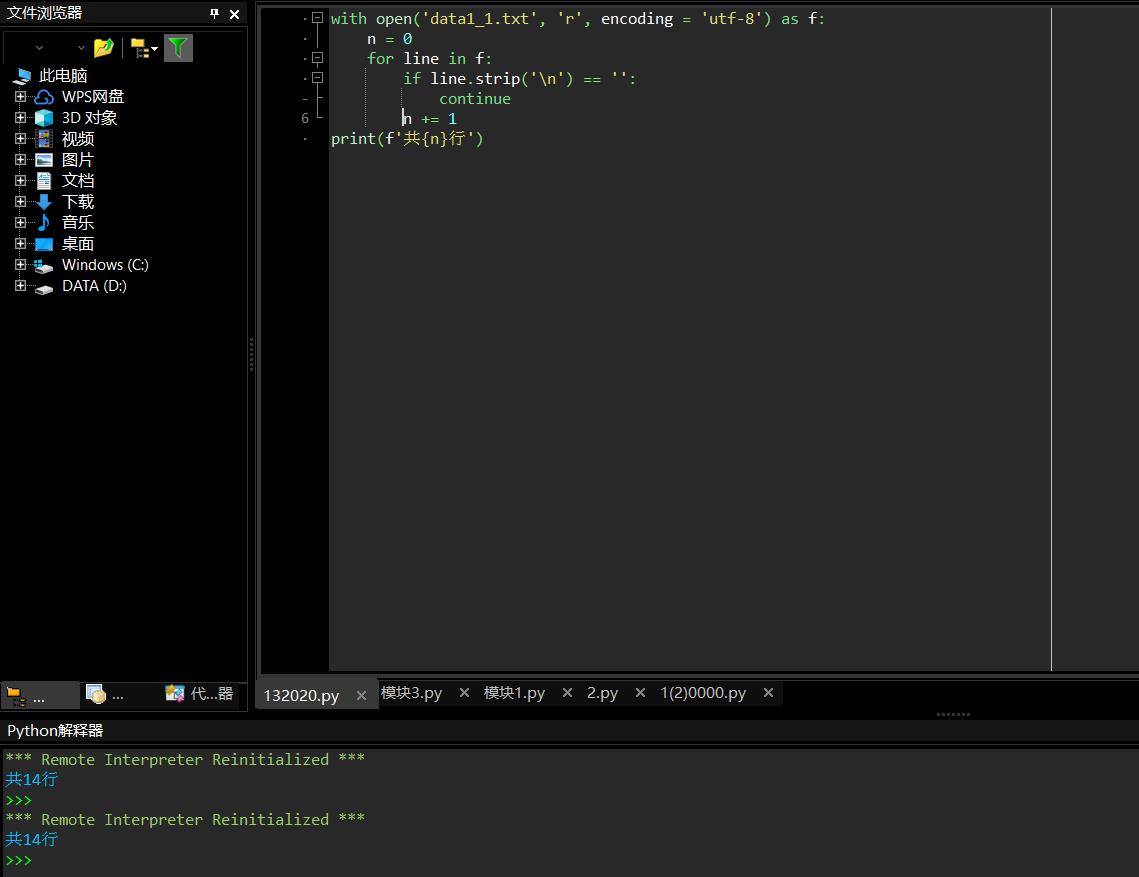Click the 桌面 desktop icon
The image size is (1139, 877).
coord(44,244)
